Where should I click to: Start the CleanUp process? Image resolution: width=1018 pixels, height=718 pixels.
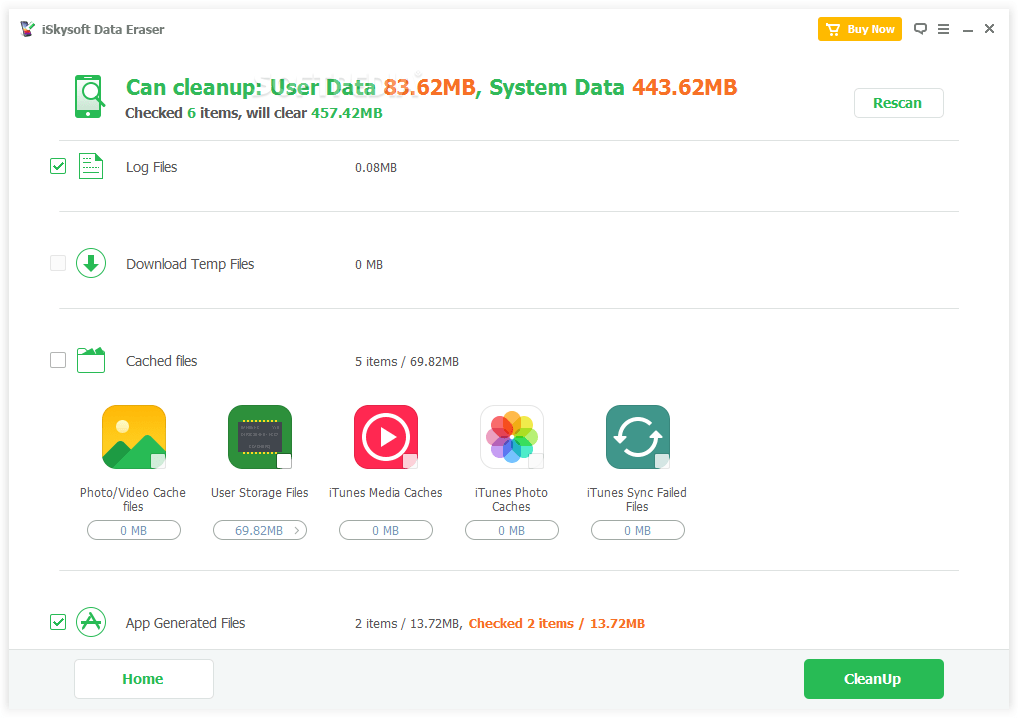[x=873, y=678]
